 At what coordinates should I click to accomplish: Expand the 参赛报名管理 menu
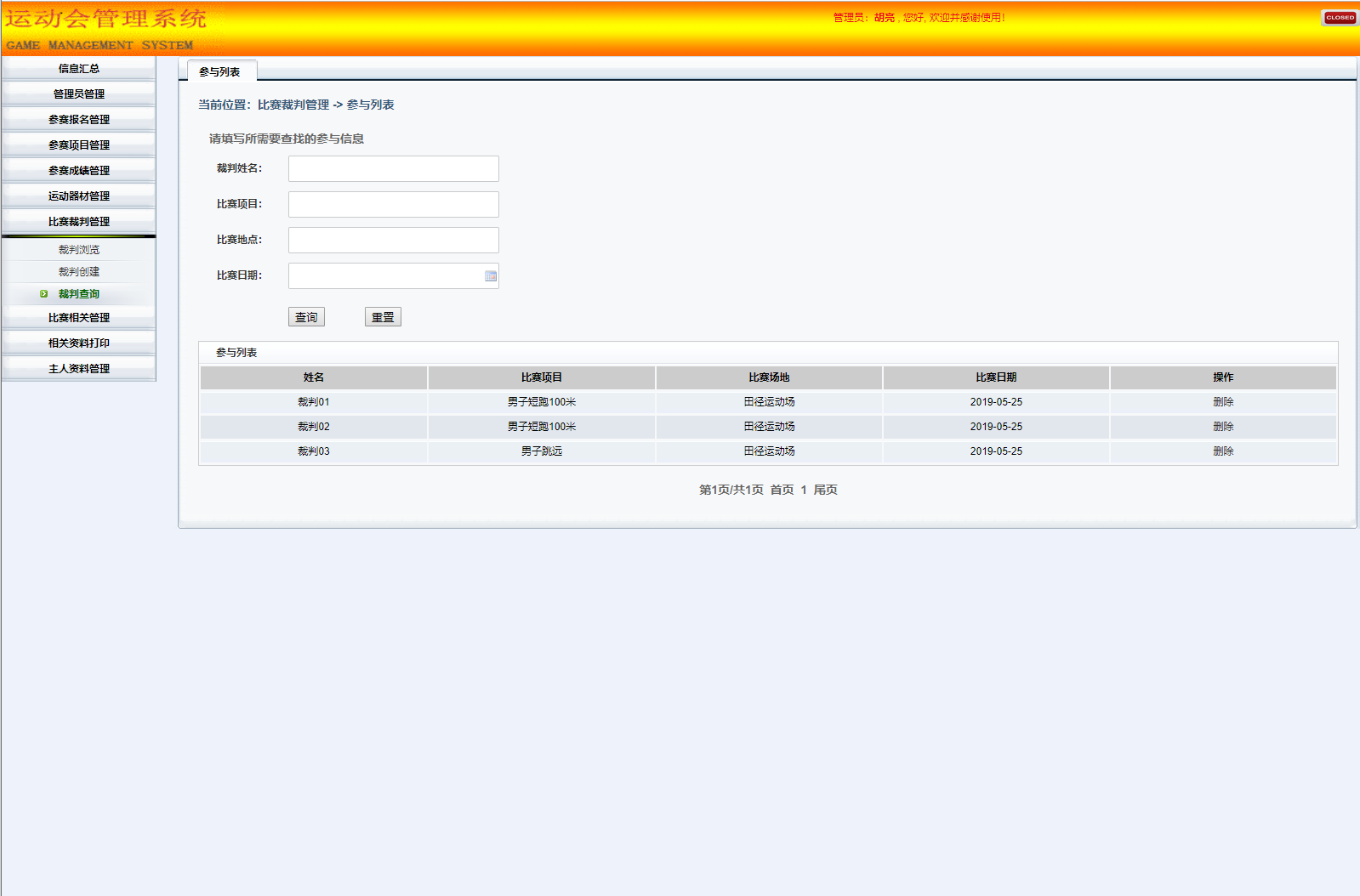pos(78,120)
